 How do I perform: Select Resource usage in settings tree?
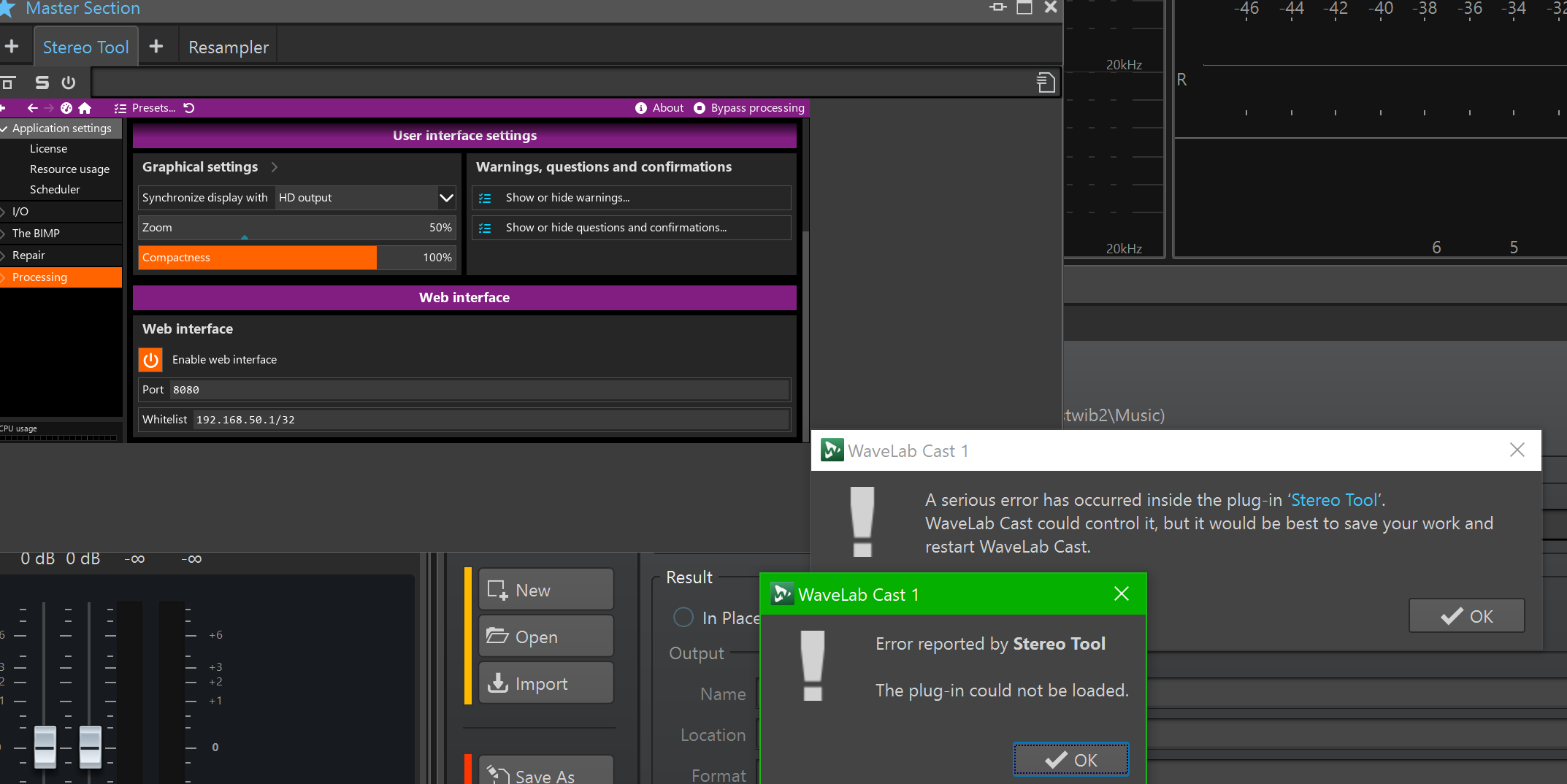tap(69, 169)
